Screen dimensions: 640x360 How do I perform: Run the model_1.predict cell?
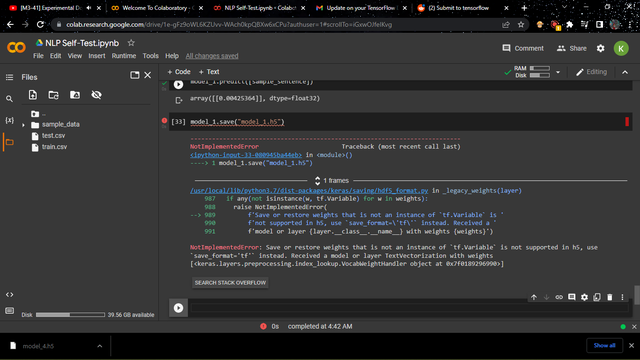click(x=178, y=84)
